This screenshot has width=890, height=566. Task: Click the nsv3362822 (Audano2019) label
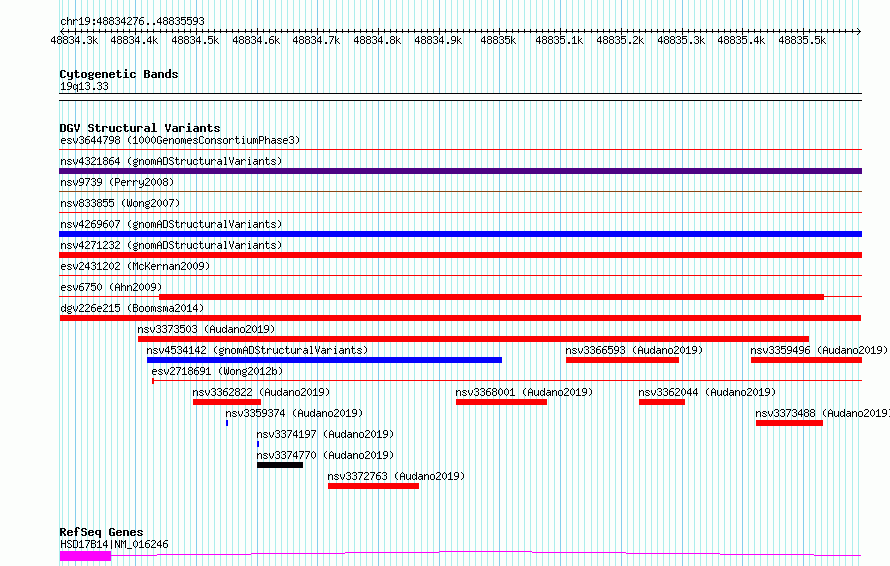pos(261,392)
